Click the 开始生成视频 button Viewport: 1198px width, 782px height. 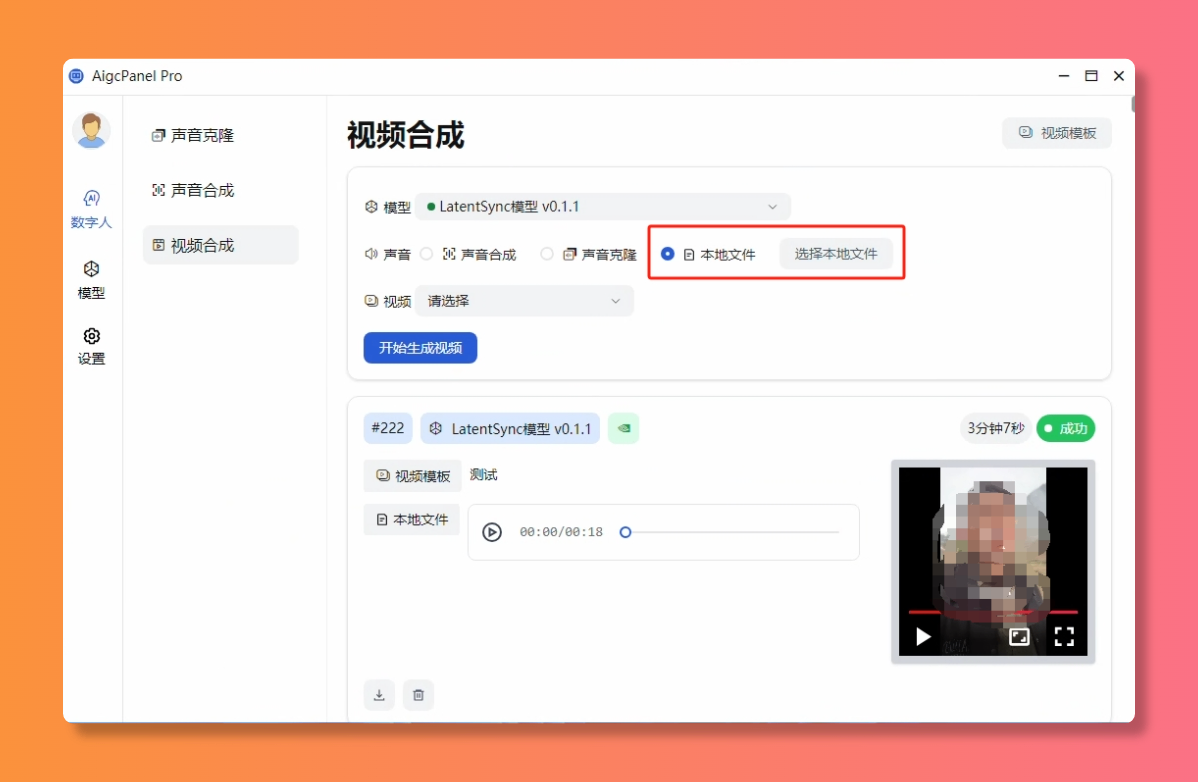point(420,348)
